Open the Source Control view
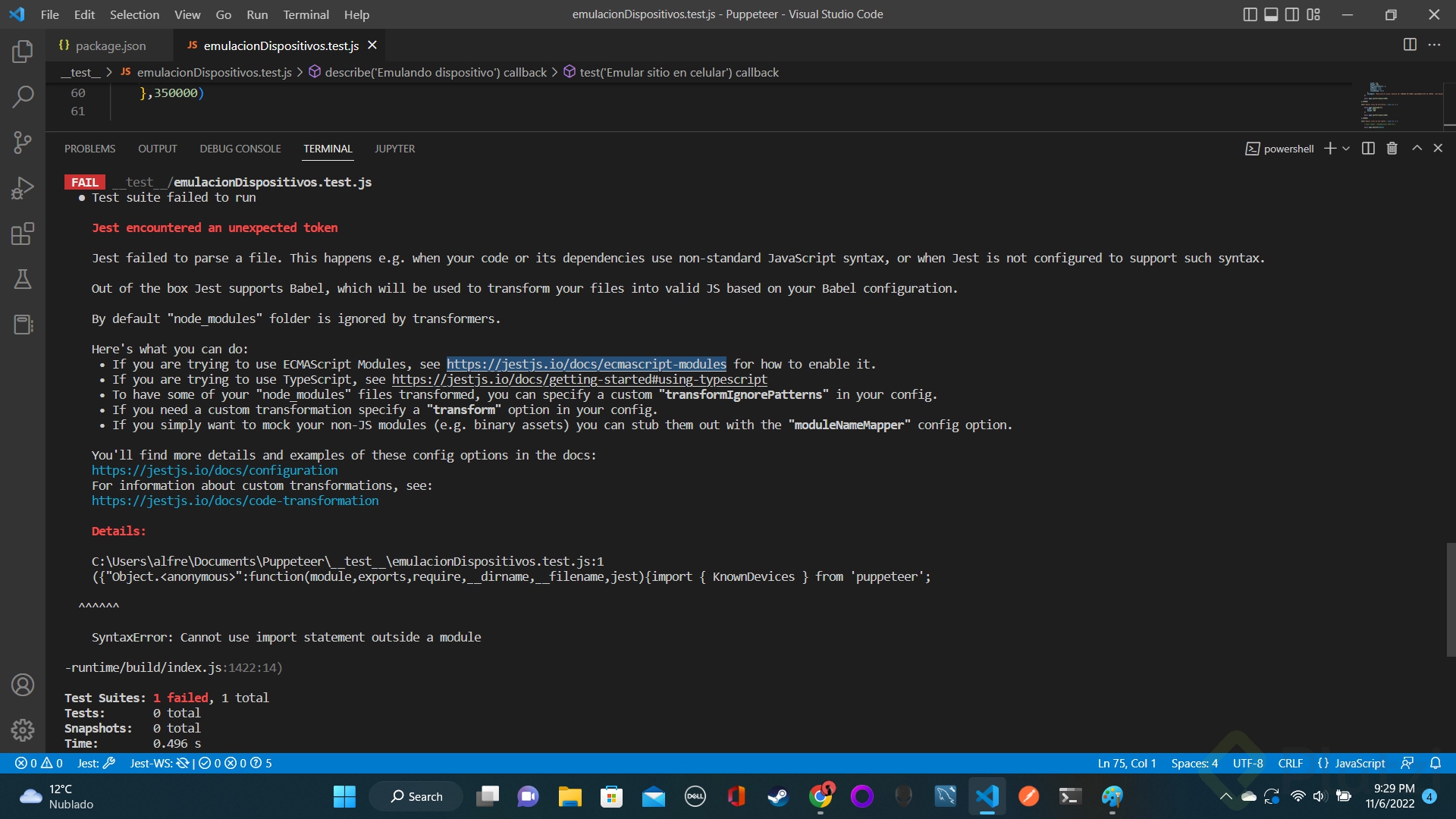Viewport: 1456px width, 819px height. 23,143
